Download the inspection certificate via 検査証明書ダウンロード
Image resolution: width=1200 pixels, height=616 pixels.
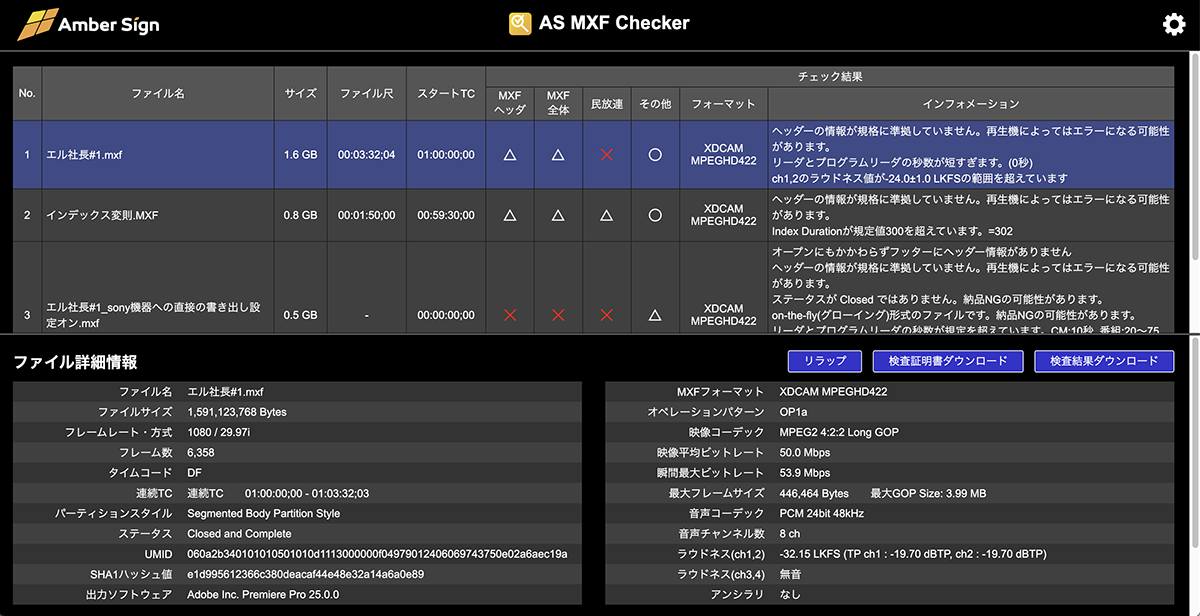(x=948, y=361)
